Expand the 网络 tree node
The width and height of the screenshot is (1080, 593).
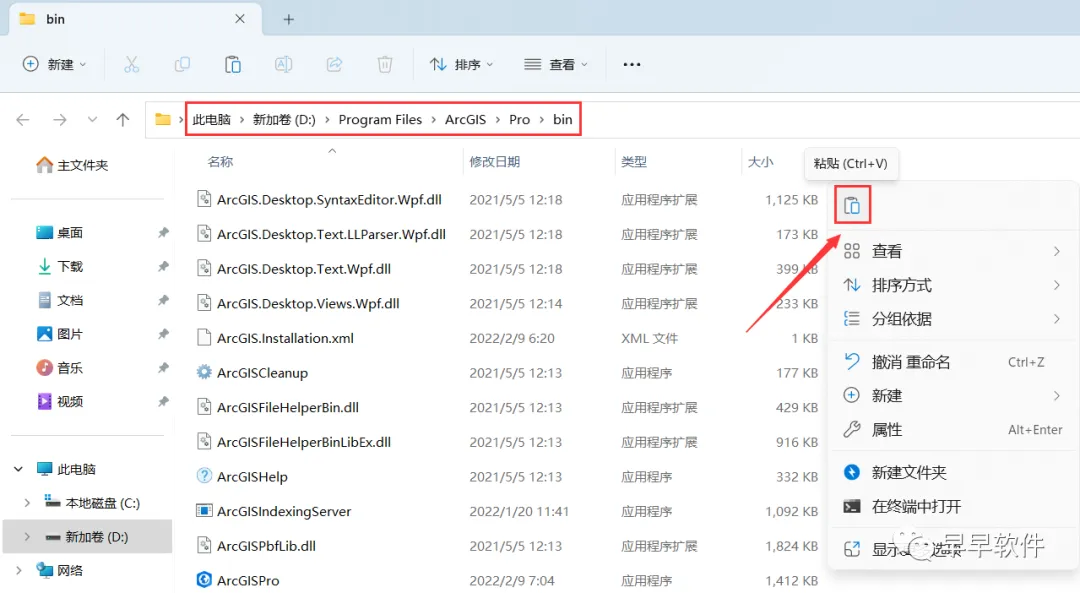19,570
